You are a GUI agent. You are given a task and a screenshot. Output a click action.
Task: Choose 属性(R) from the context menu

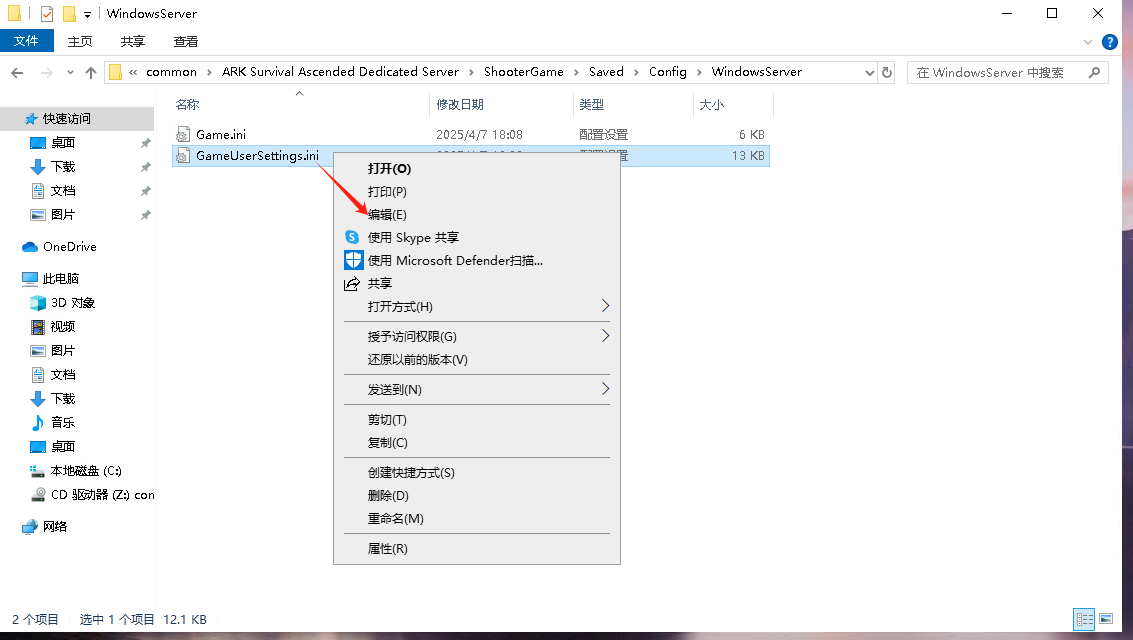pyautogui.click(x=477, y=549)
